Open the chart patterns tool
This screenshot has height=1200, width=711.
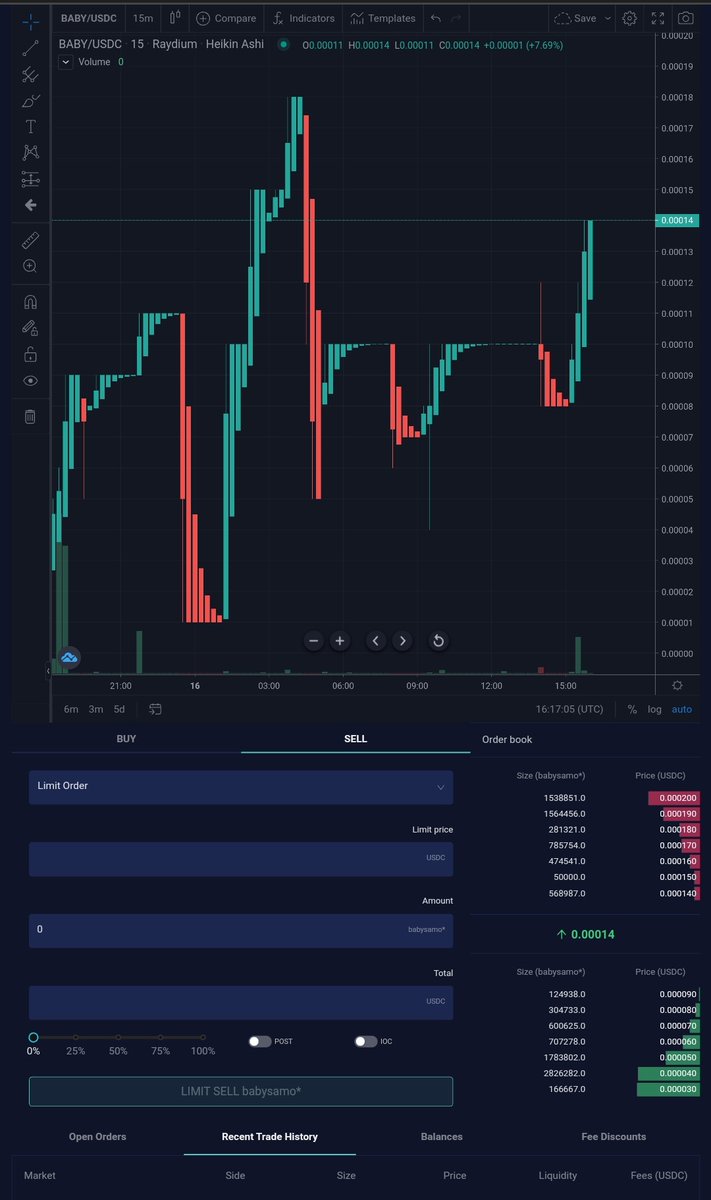tap(30, 153)
